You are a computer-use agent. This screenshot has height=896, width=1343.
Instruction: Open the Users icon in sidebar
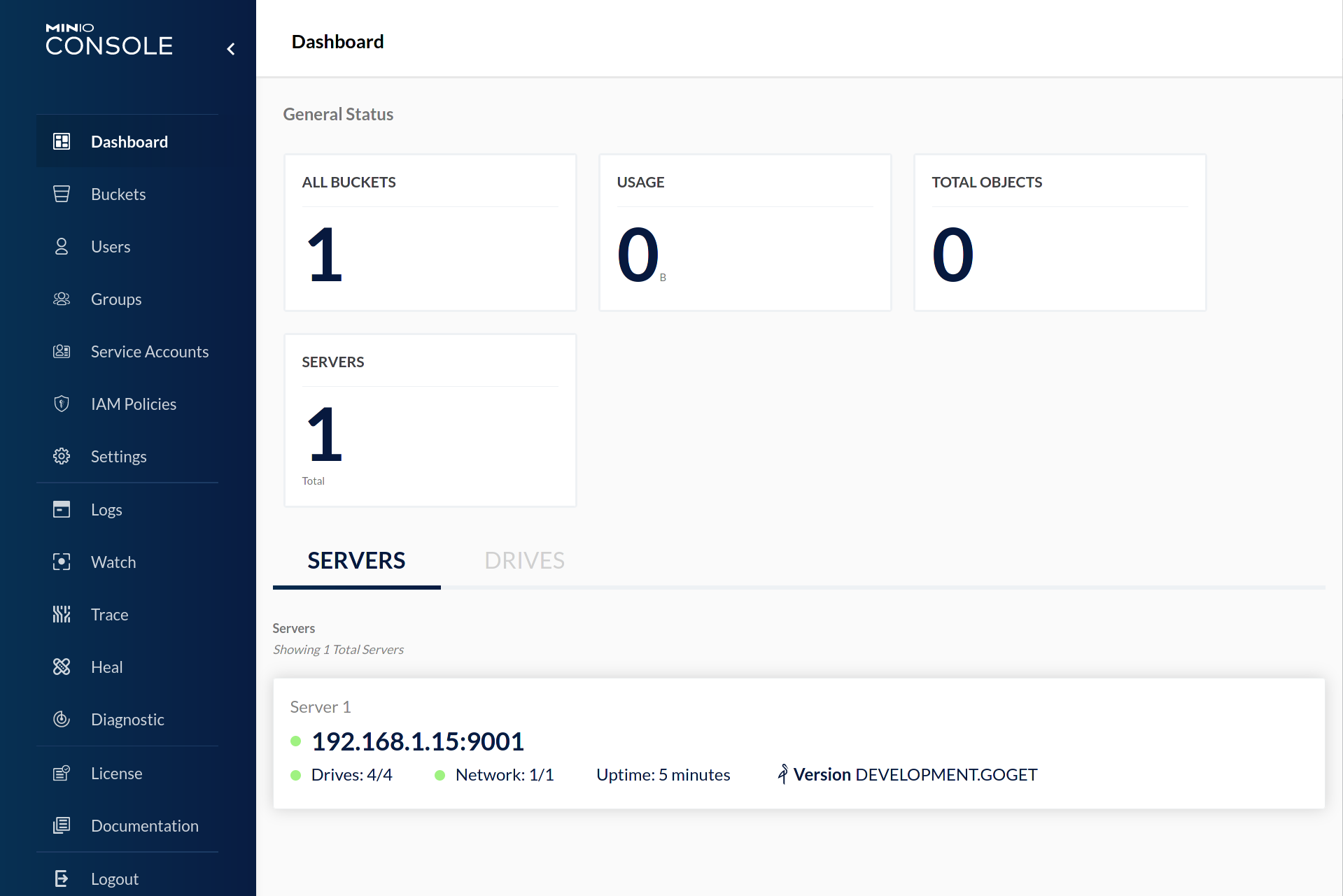point(62,247)
